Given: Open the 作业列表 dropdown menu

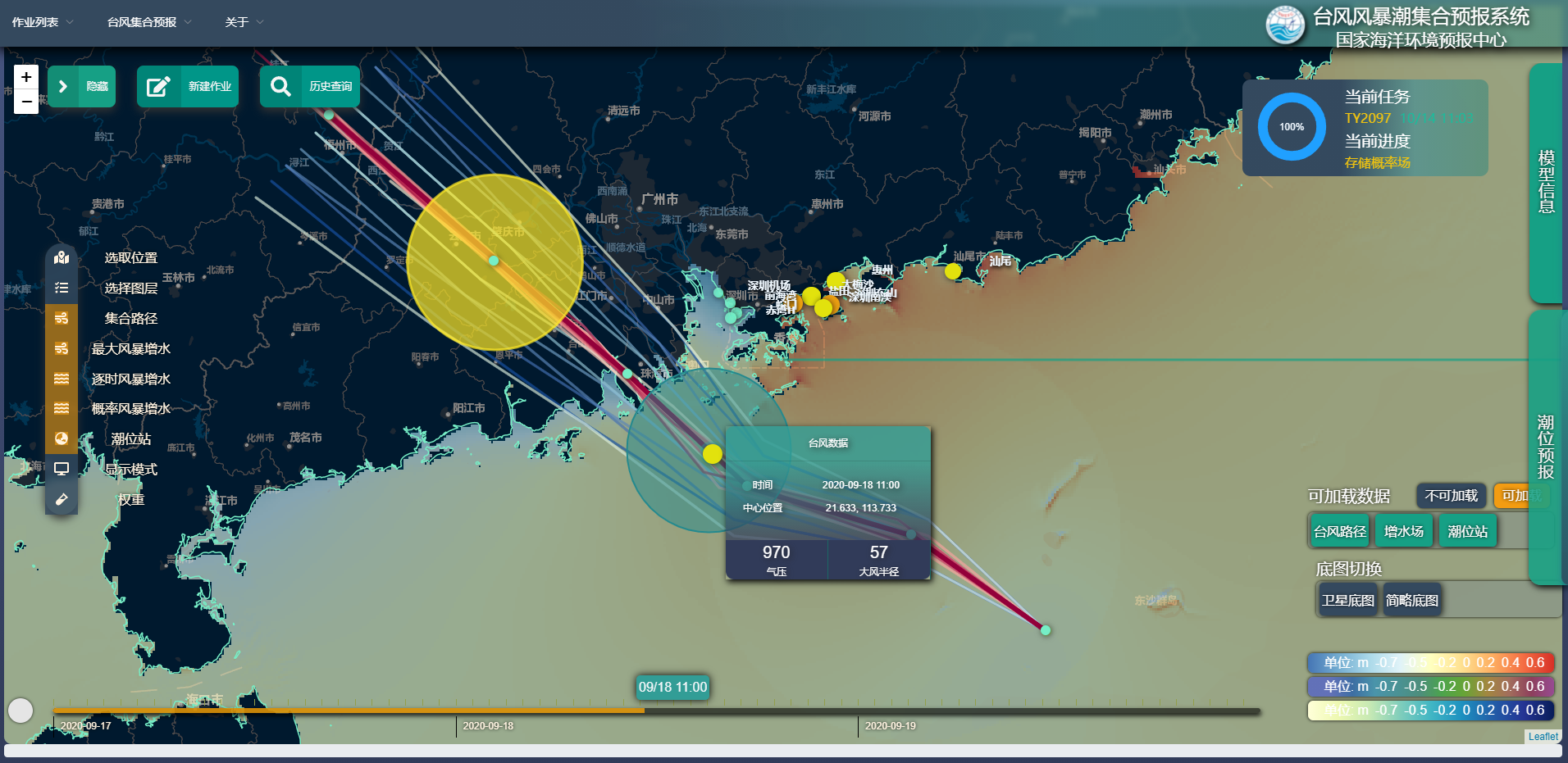Looking at the screenshot, I should coord(42,22).
